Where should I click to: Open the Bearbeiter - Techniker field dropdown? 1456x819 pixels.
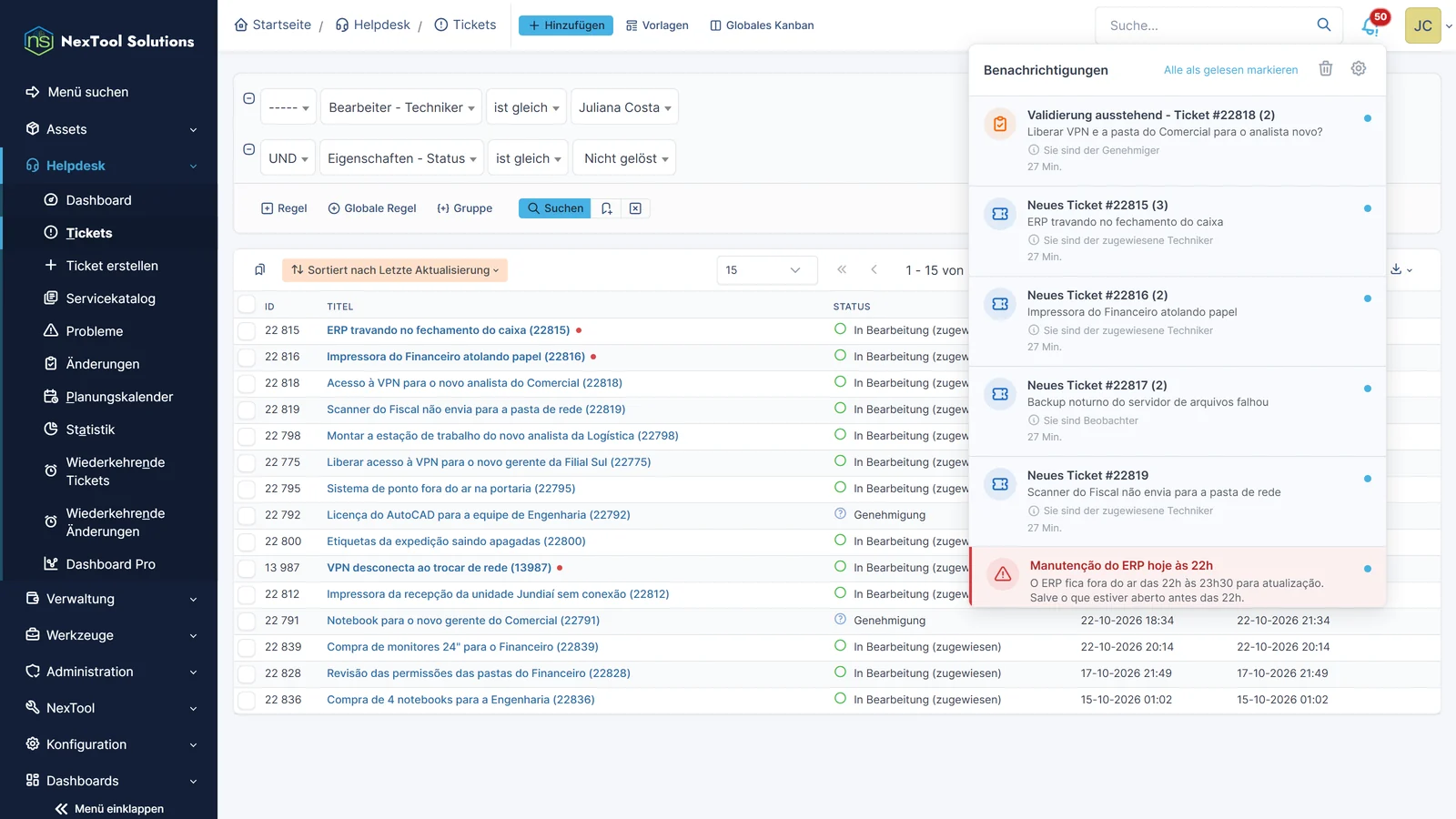(x=401, y=107)
